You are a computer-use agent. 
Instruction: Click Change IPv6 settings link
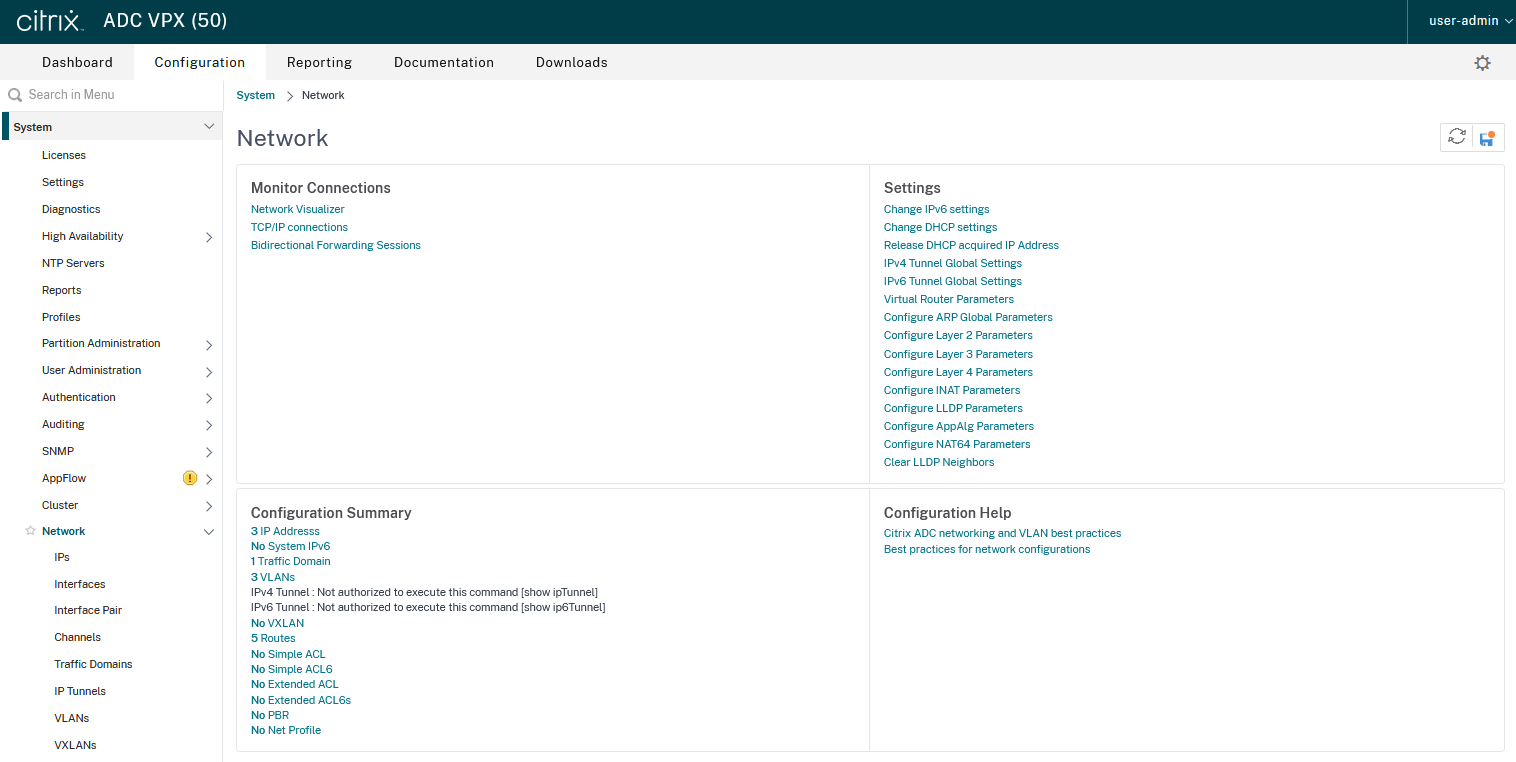pos(936,209)
